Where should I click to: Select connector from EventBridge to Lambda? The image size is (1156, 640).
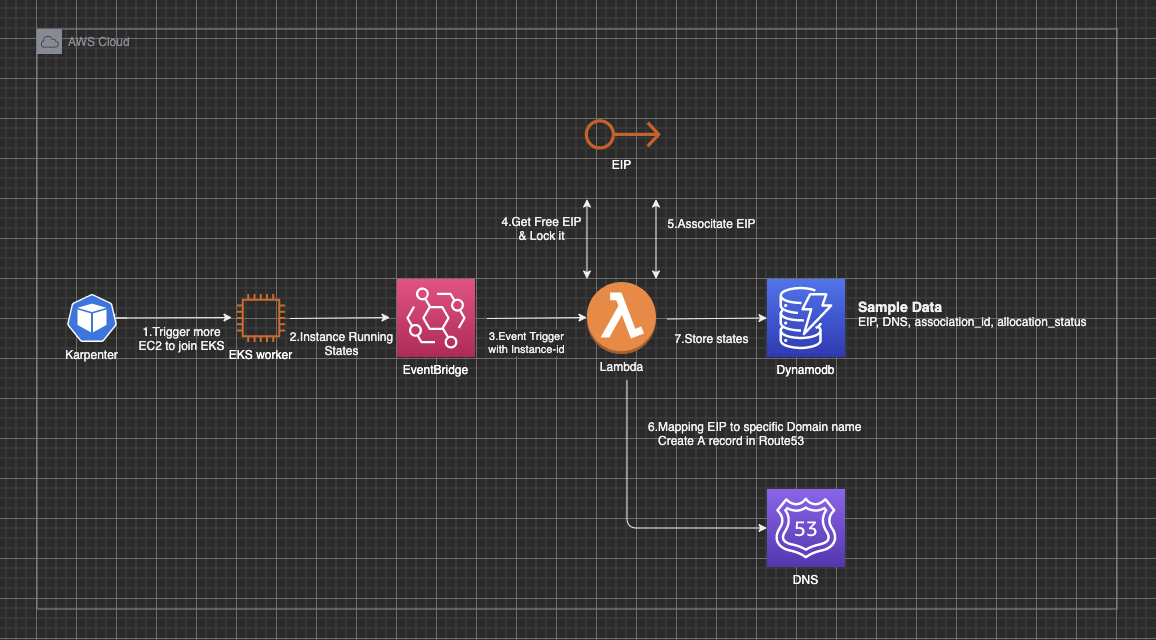[x=537, y=319]
